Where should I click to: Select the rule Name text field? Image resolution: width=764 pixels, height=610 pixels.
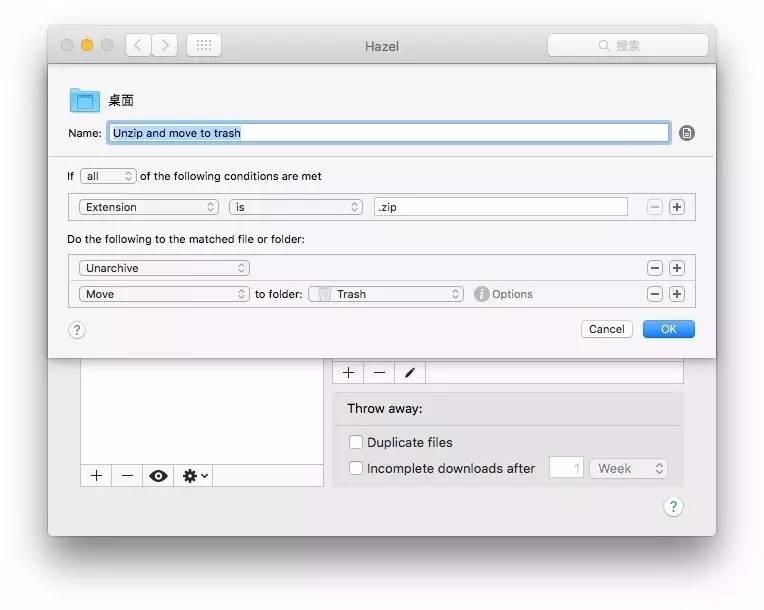point(388,133)
